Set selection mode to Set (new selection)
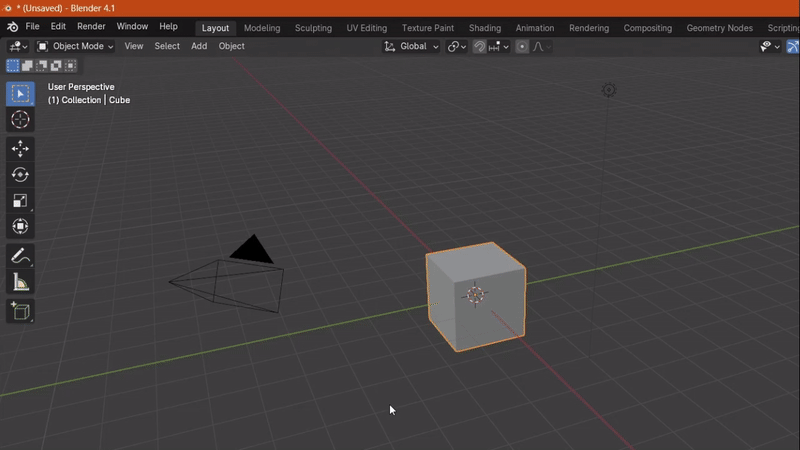The image size is (800, 450). [13, 65]
